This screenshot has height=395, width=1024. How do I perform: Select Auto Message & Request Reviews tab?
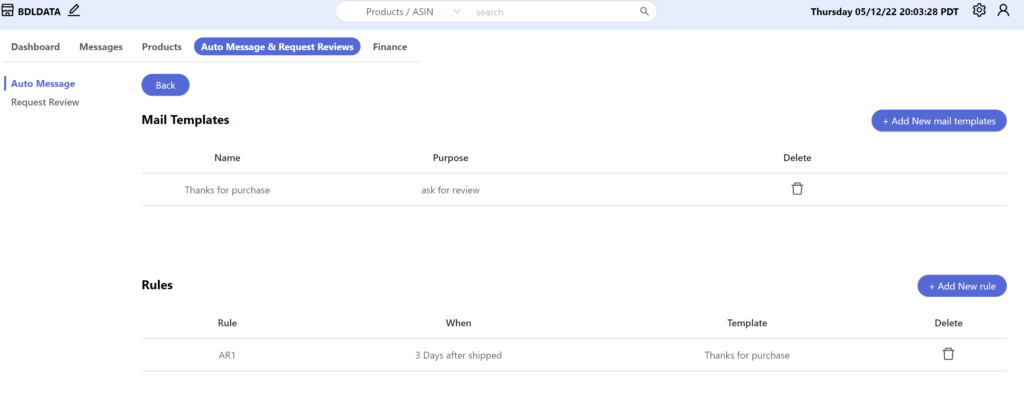[277, 47]
